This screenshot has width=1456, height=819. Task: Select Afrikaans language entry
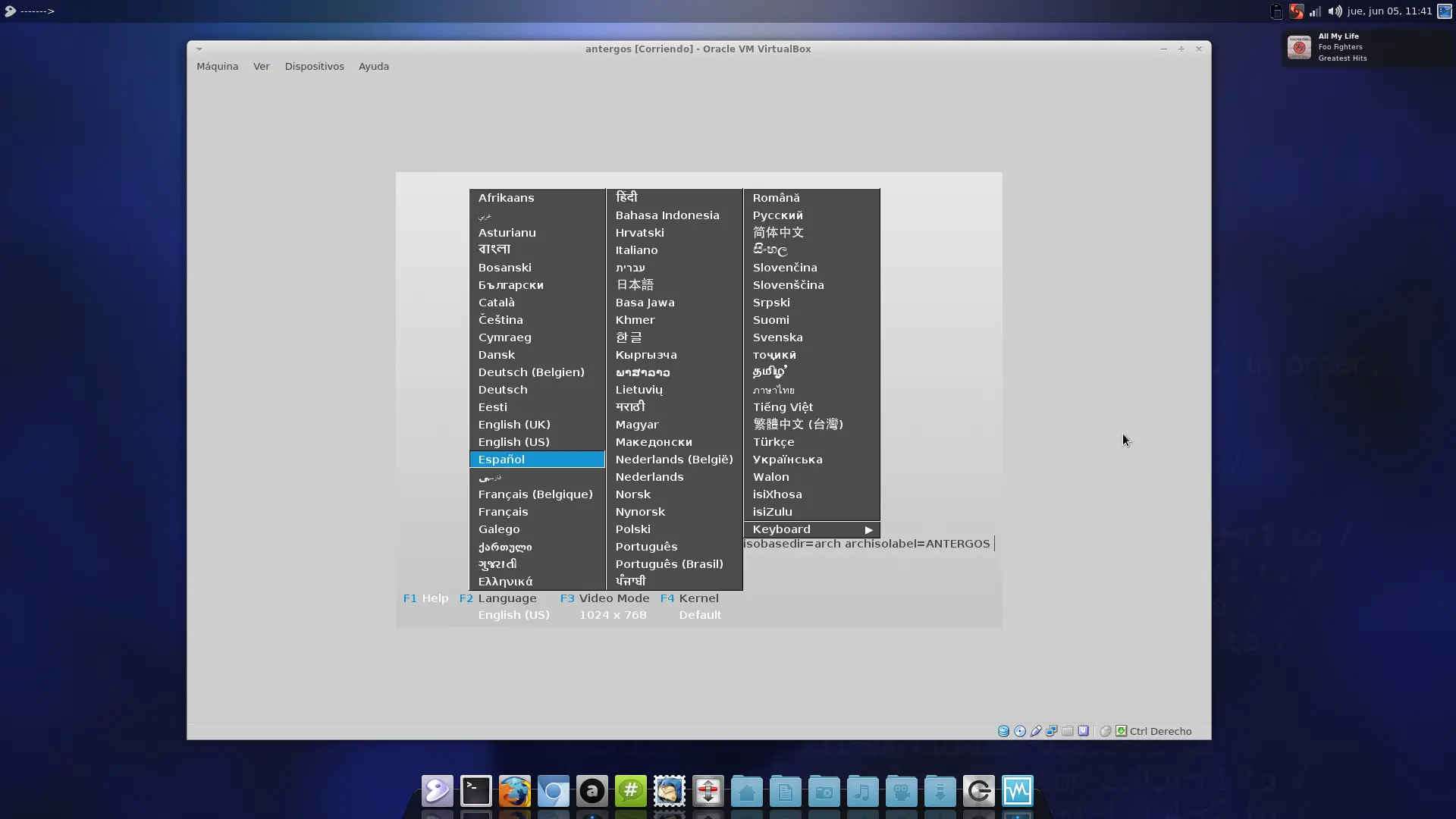pyautogui.click(x=537, y=198)
